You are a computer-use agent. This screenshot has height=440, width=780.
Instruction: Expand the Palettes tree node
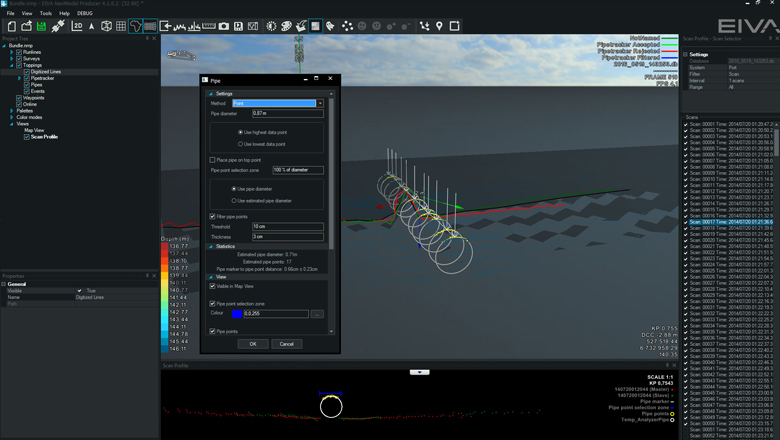(x=12, y=111)
